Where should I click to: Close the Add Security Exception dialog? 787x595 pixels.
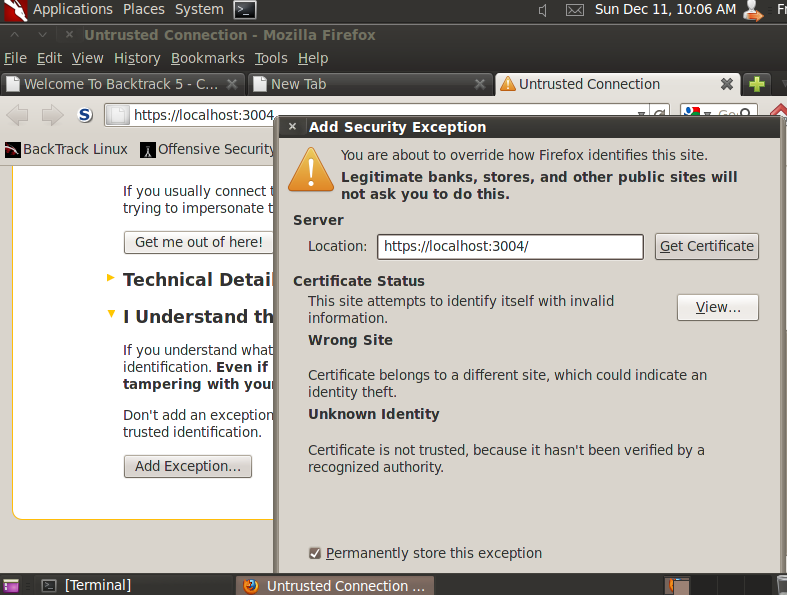tap(293, 127)
